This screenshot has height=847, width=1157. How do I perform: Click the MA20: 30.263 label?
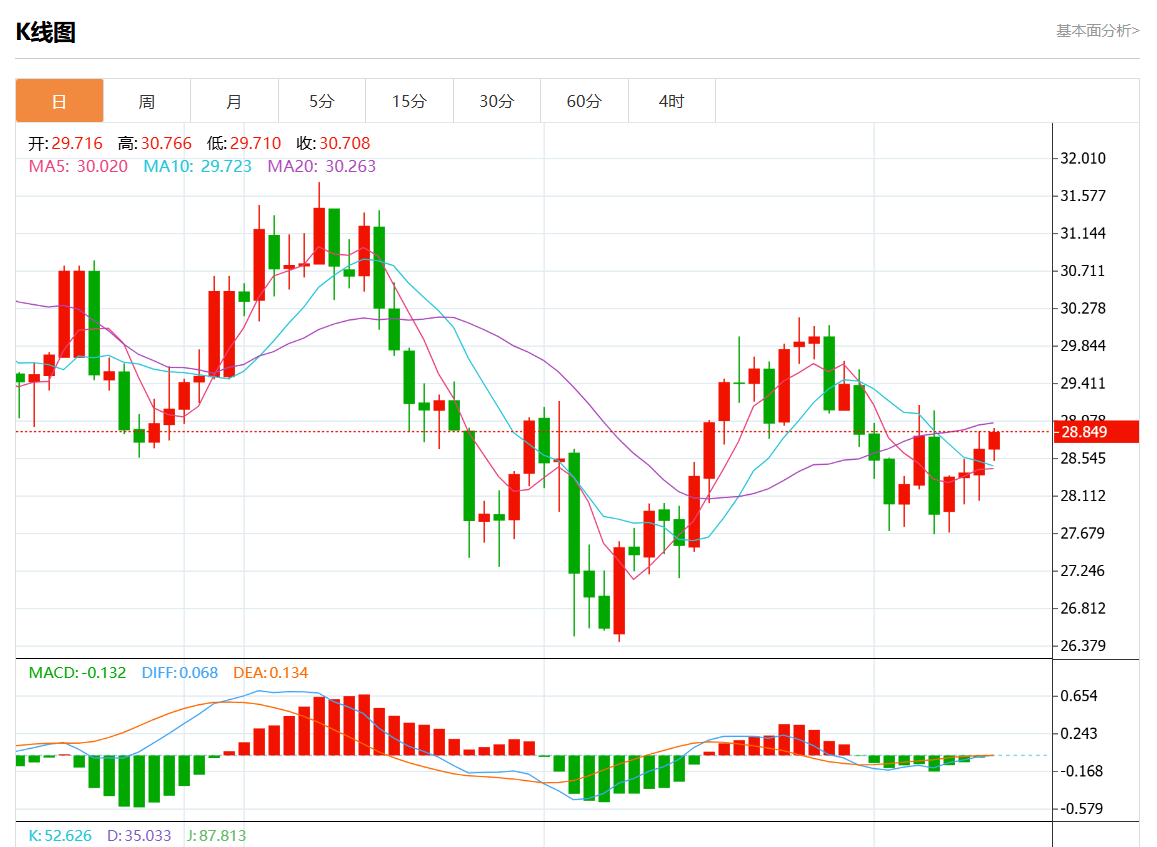coord(322,166)
